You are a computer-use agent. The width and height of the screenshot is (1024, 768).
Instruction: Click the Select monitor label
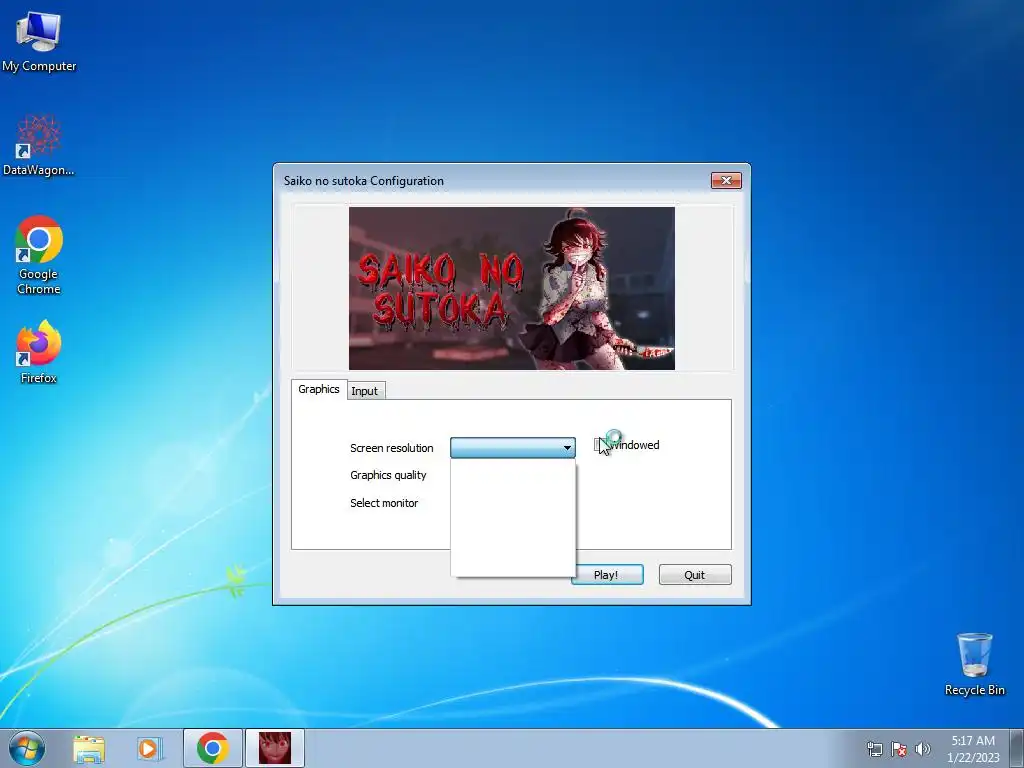point(384,503)
